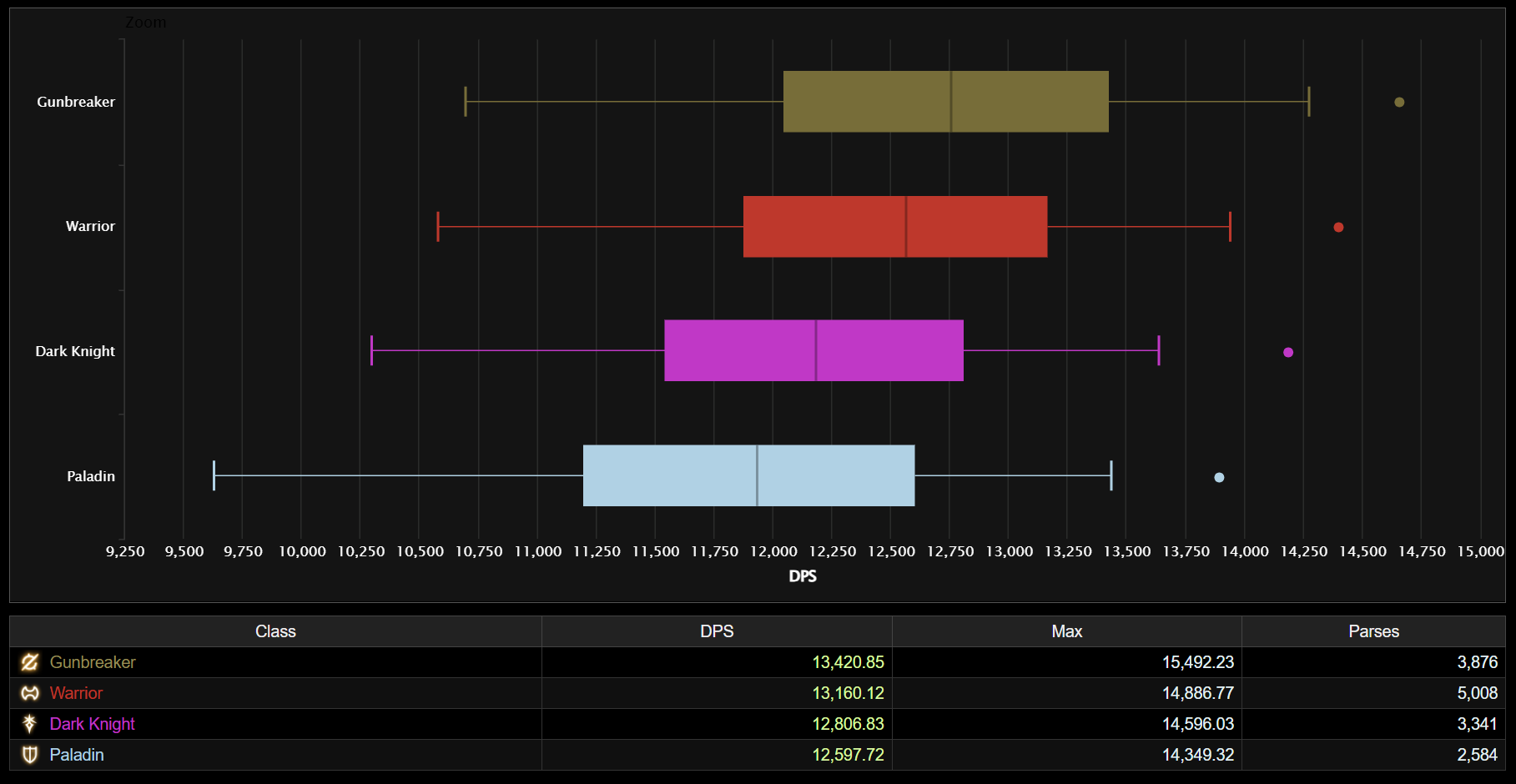Image resolution: width=1516 pixels, height=784 pixels.
Task: Click the Gunbreaker outlier dot
Action: point(1399,103)
